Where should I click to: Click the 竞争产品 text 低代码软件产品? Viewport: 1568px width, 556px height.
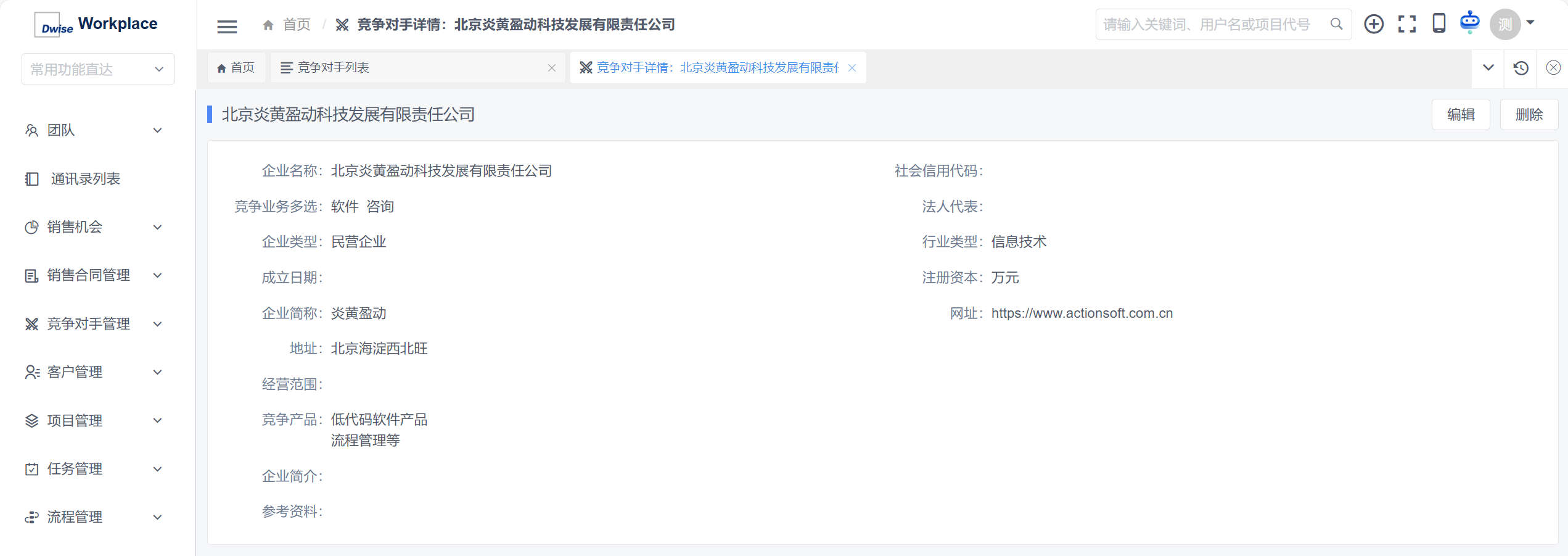pos(379,420)
